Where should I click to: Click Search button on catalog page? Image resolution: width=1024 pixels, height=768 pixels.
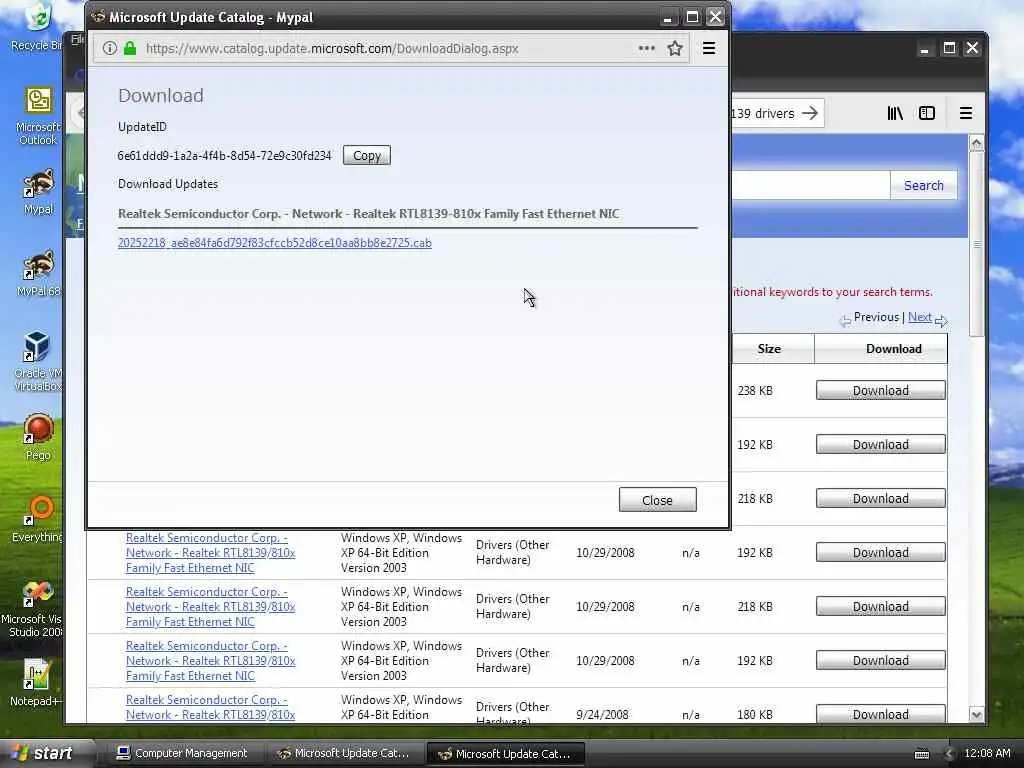(923, 185)
